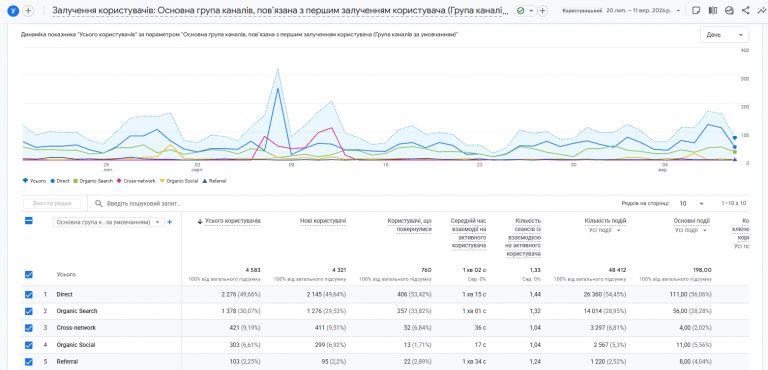
Task: Toggle the select-all rows checkbox in the table header
Action: click(x=28, y=221)
